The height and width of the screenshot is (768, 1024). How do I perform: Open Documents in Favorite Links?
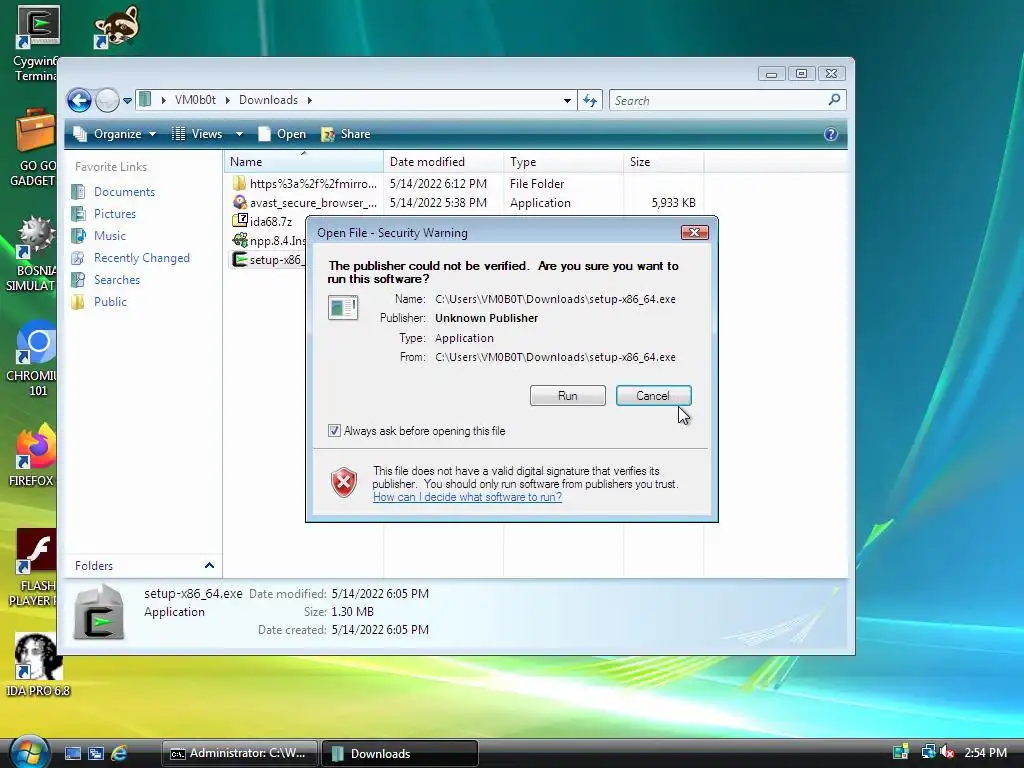pos(114,192)
